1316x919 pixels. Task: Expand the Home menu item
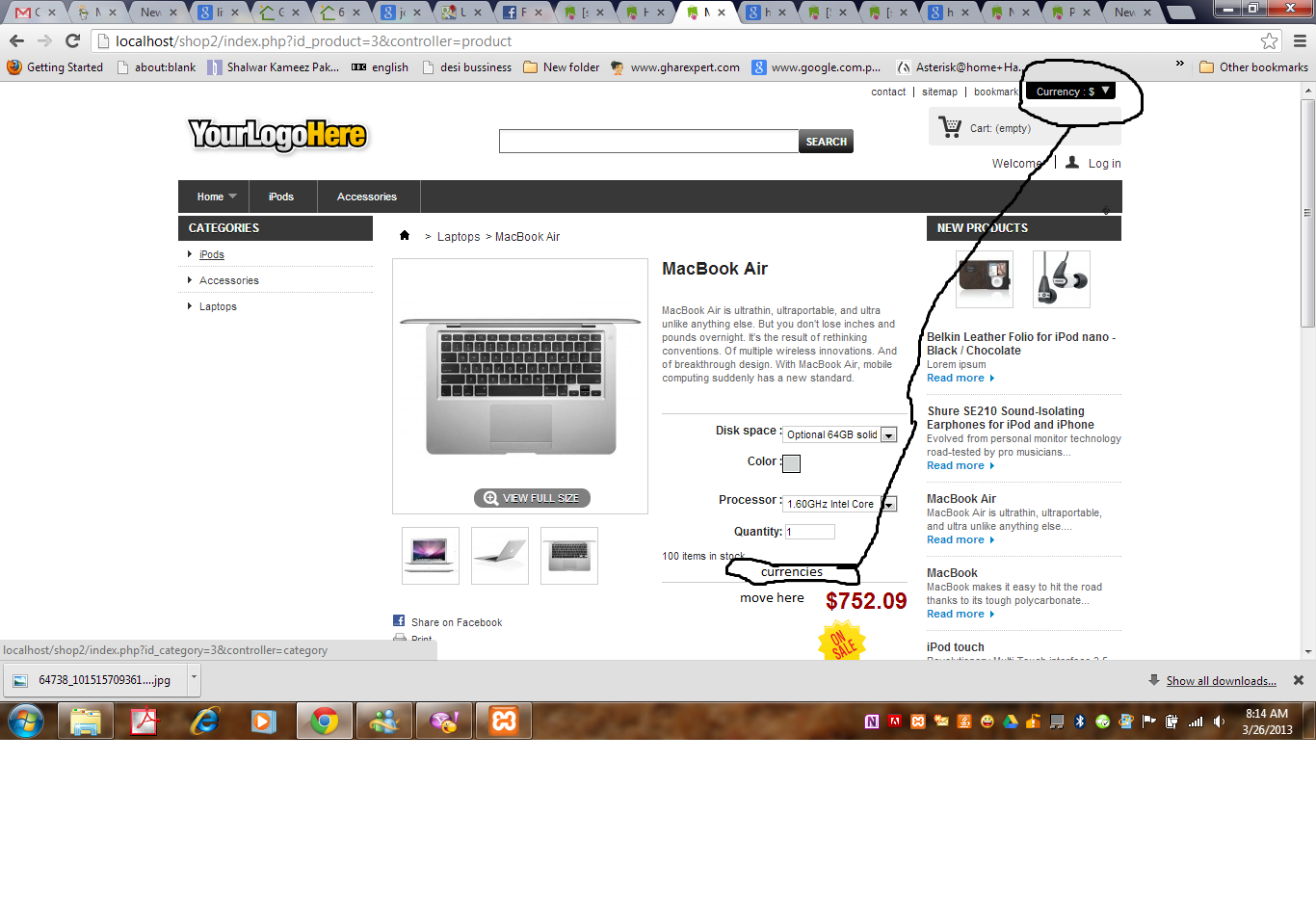[214, 197]
